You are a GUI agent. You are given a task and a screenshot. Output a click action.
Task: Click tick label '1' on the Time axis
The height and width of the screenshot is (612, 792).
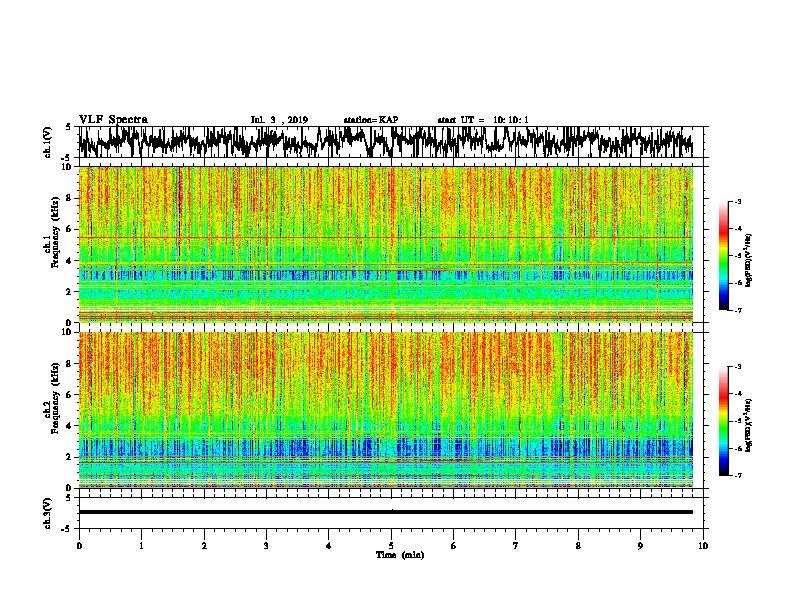(141, 545)
